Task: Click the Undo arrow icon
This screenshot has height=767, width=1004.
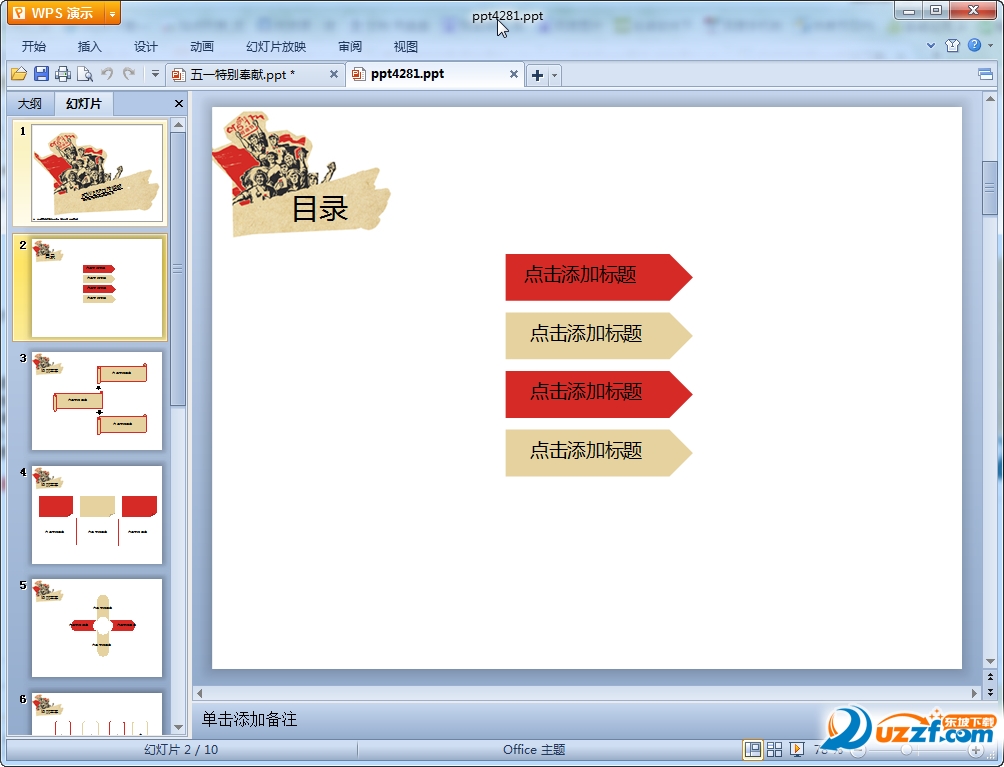Action: 107,74
